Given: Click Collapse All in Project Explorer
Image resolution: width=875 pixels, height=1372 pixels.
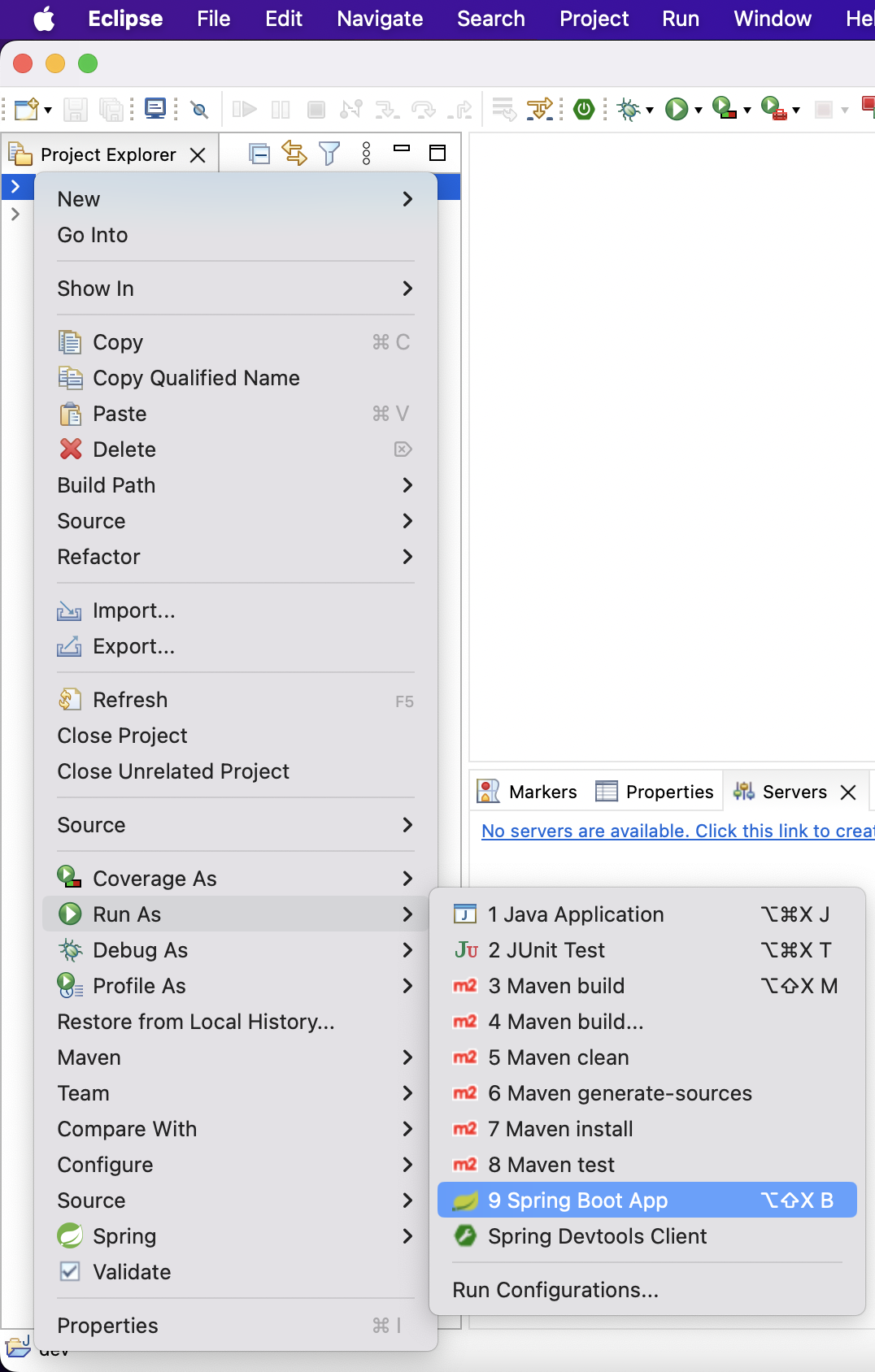Looking at the screenshot, I should pos(259,154).
